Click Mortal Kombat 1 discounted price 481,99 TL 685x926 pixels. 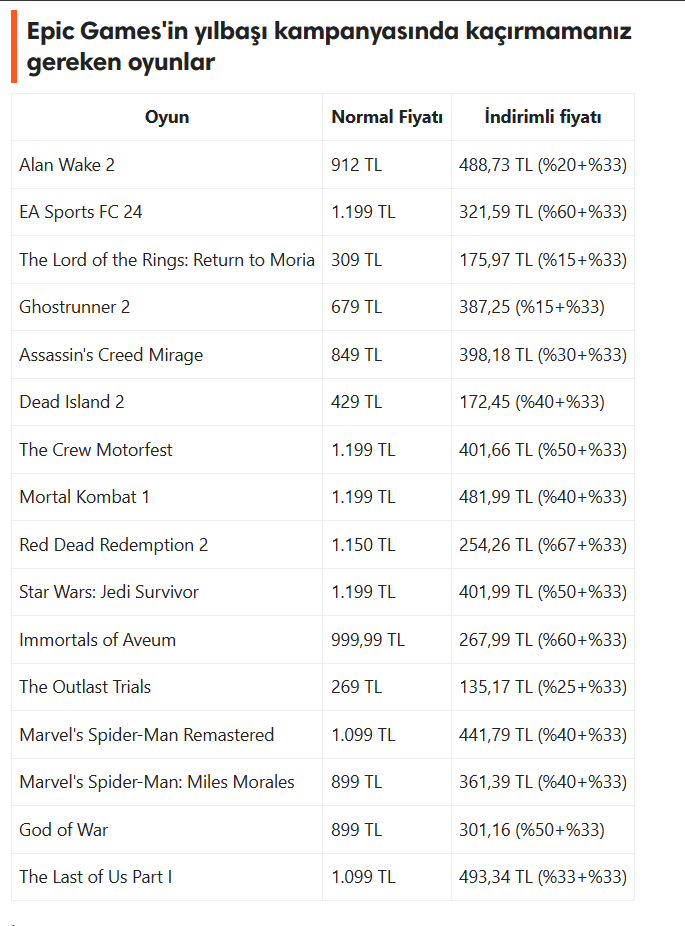tap(541, 497)
